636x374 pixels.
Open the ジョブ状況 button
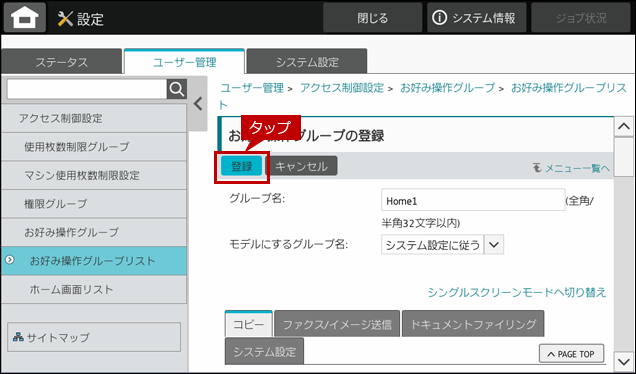point(581,18)
